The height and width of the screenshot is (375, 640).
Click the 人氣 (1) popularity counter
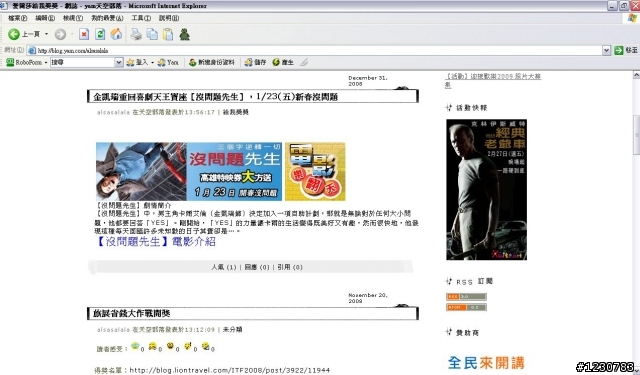(224, 267)
